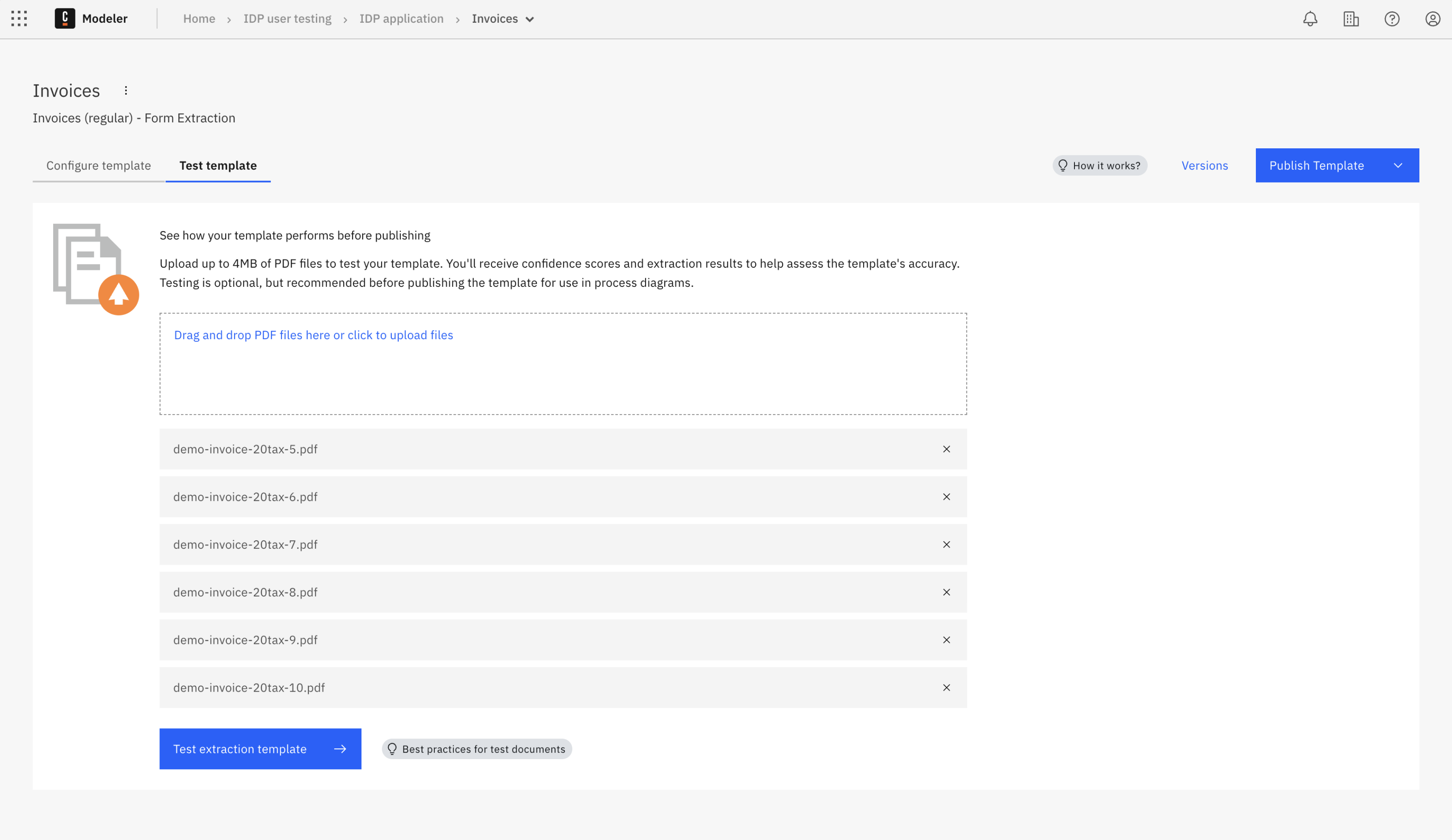This screenshot has height=840, width=1452.
Task: Remove demo-invoice-20tax-5.pdf from list
Action: click(x=946, y=449)
